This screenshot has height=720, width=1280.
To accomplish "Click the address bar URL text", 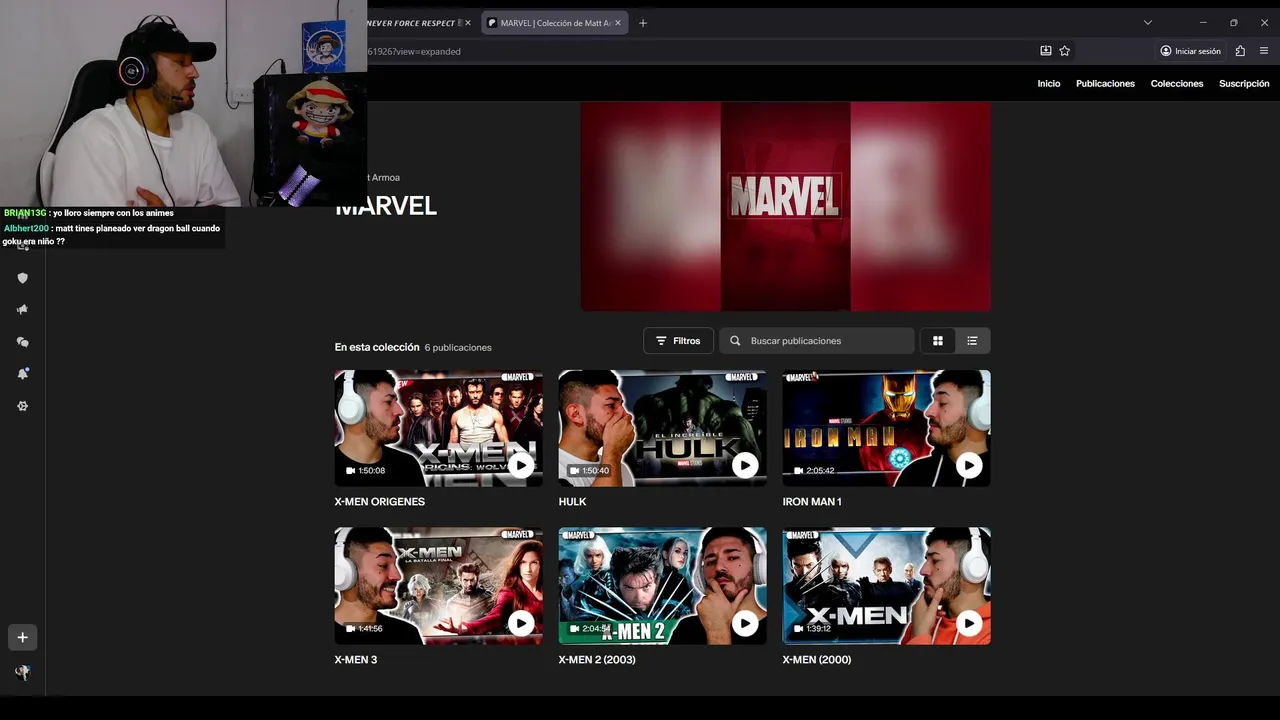I will click(413, 51).
